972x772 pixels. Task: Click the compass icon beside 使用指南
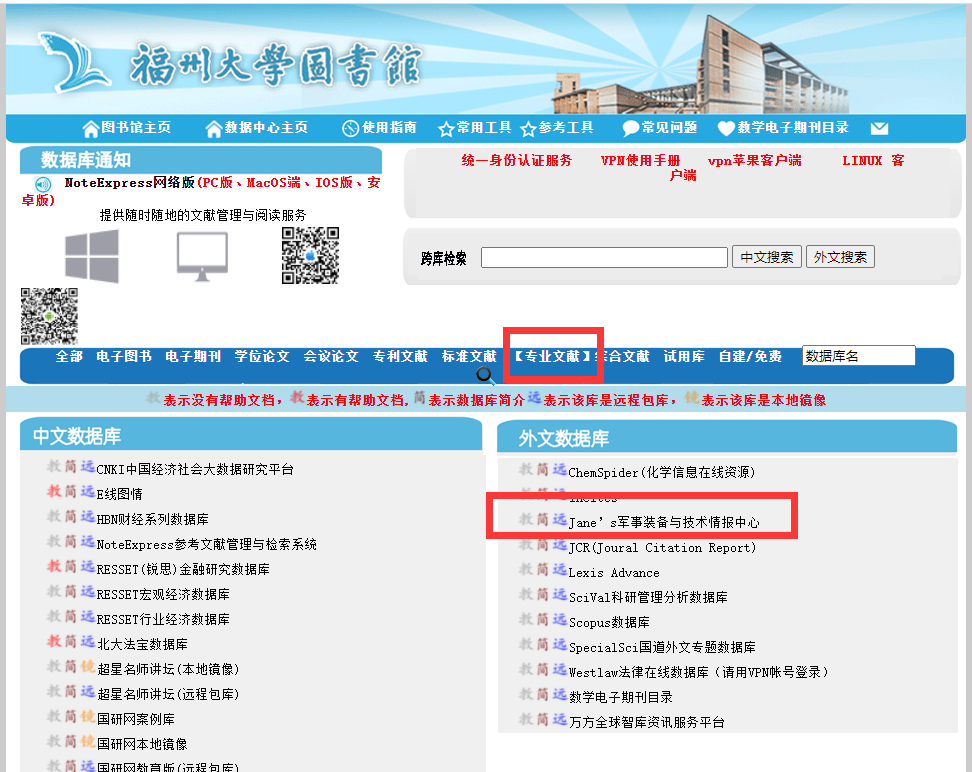(x=350, y=129)
